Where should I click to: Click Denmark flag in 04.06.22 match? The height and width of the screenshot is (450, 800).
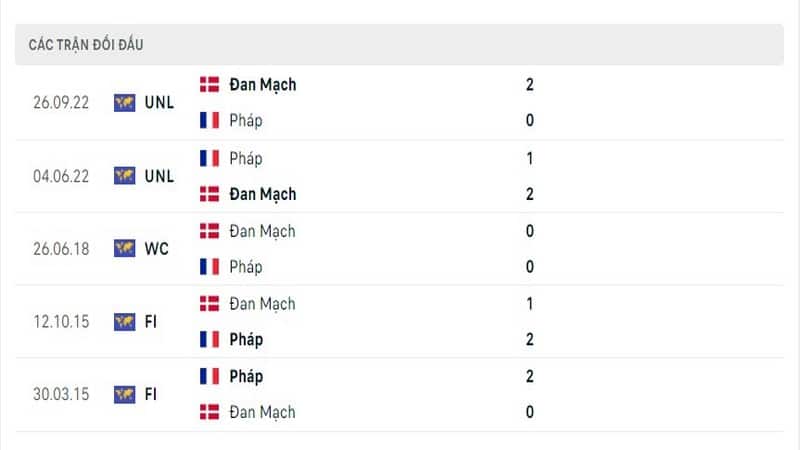209,194
